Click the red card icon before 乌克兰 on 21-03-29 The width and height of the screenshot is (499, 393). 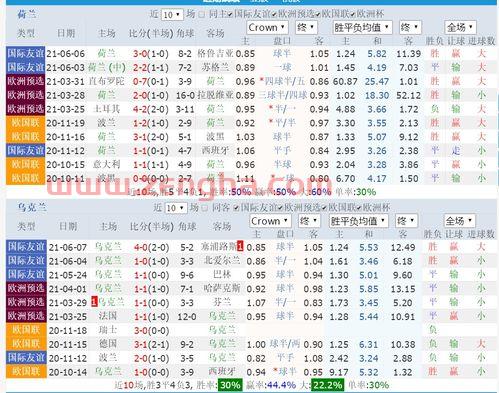click(x=94, y=302)
